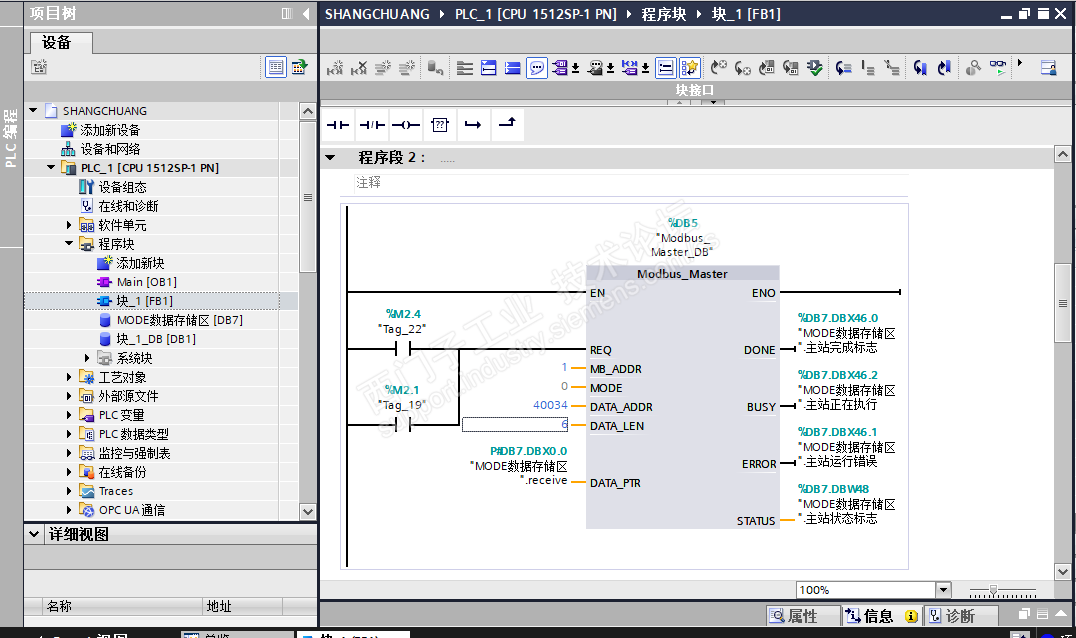Insert an output coil instruction
Image resolution: width=1076 pixels, height=638 pixels.
tap(405, 125)
